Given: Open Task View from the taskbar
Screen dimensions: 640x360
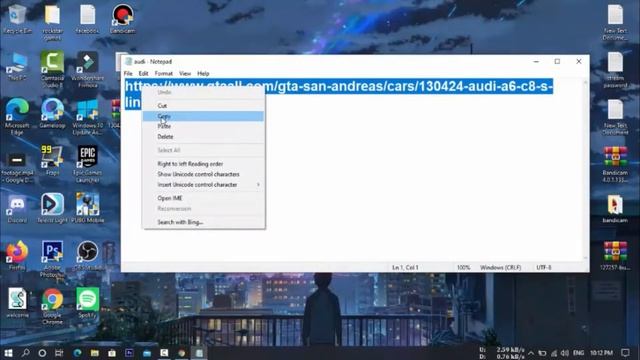Looking at the screenshot, I should [59, 353].
